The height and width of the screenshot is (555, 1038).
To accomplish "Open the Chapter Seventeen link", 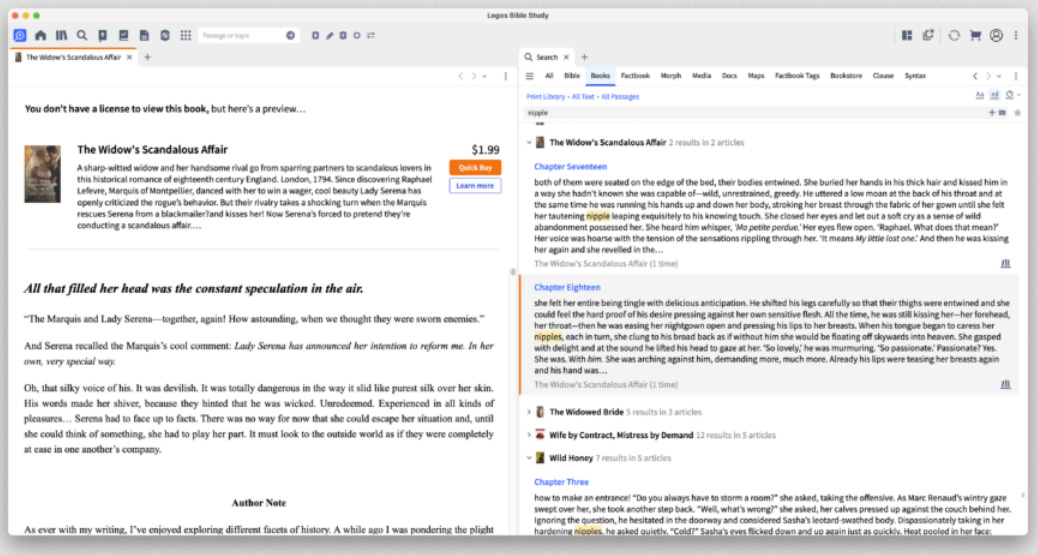I will 570,167.
